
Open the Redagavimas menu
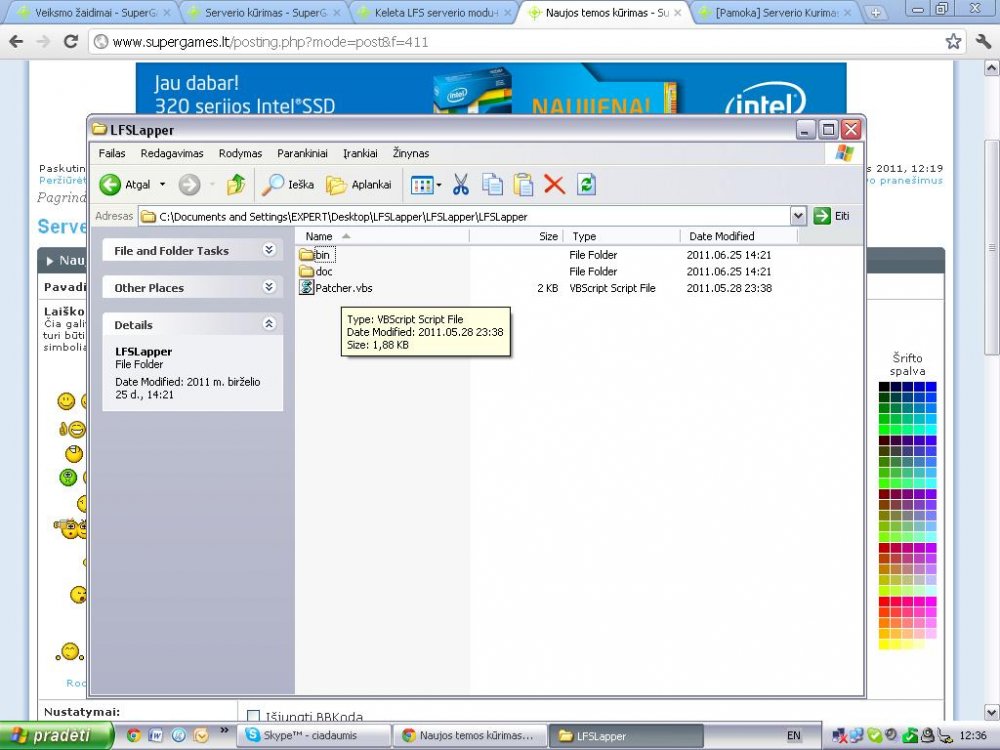171,153
